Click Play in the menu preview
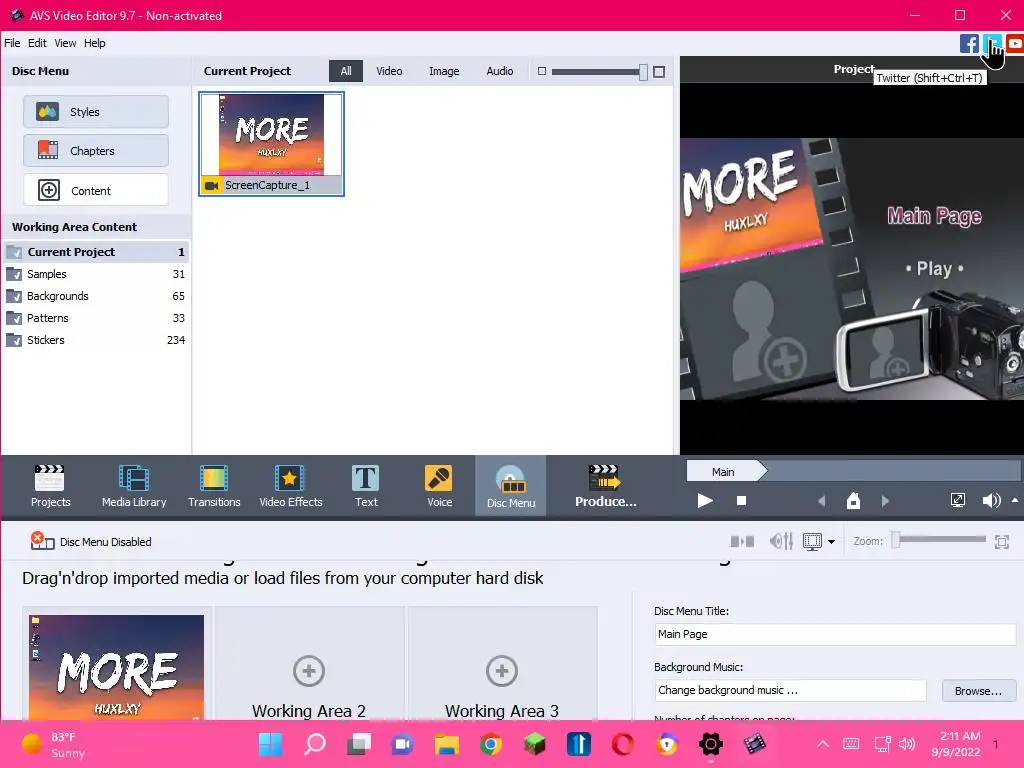This screenshot has width=1024, height=768. coord(934,268)
